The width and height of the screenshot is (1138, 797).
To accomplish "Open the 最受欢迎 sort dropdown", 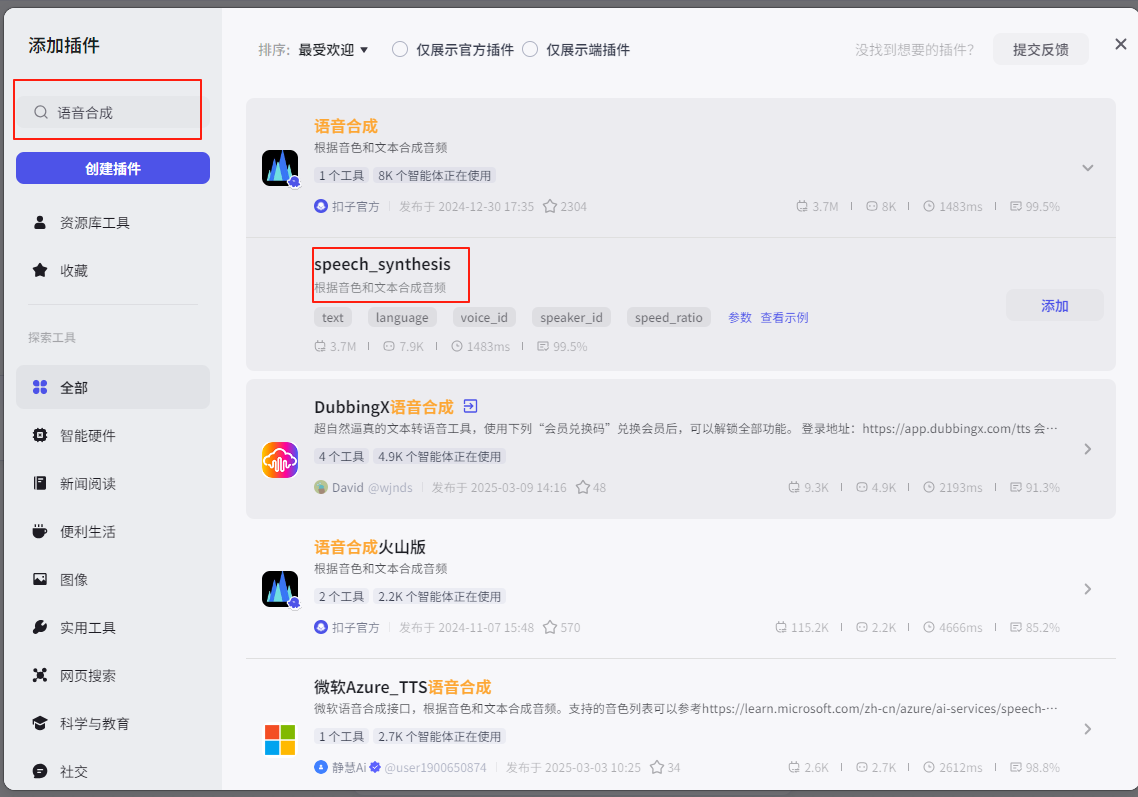I will point(333,49).
